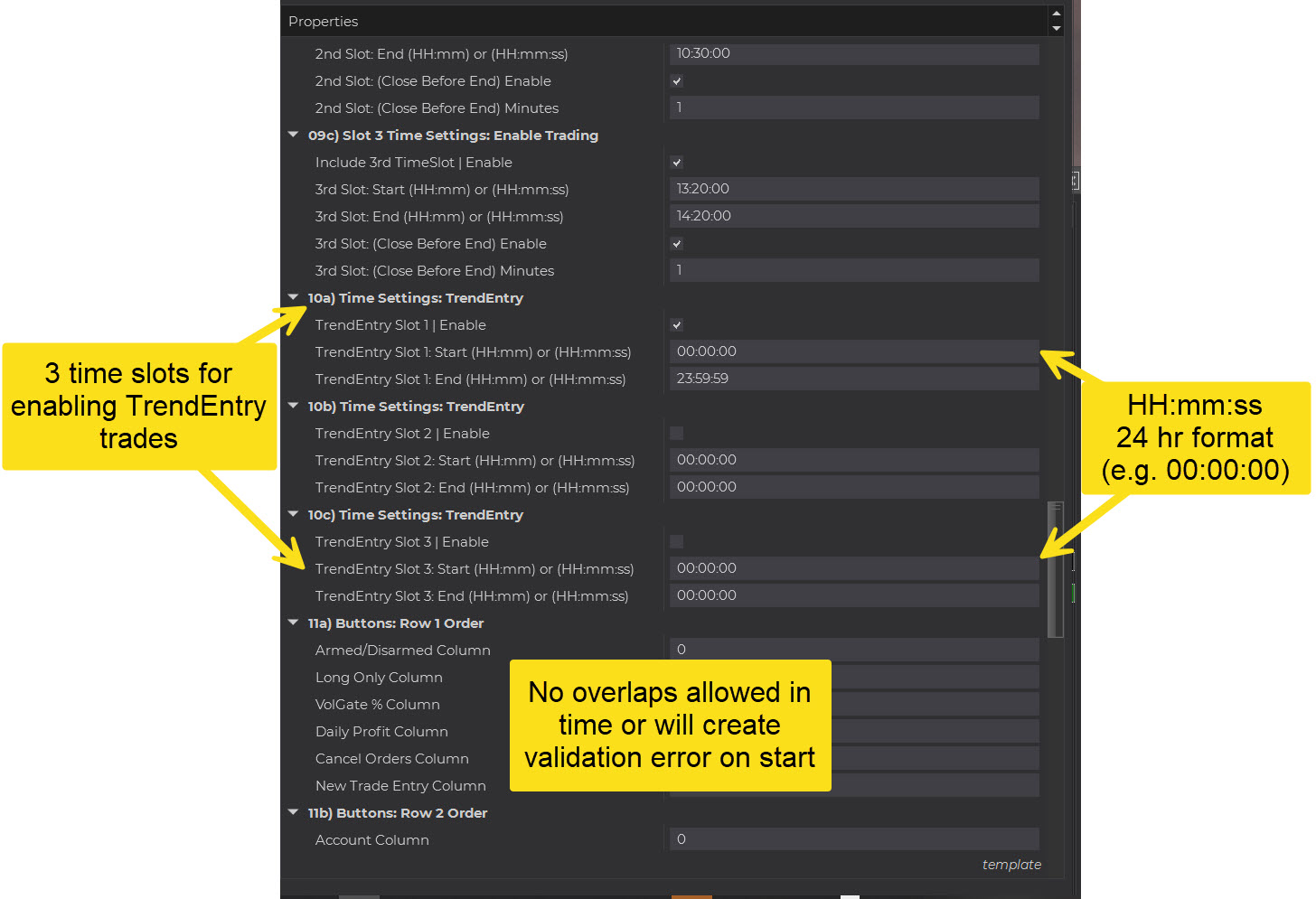1316x899 pixels.
Task: Toggle 3rd Slot Close Before End Enable
Action: pyautogui.click(x=677, y=244)
